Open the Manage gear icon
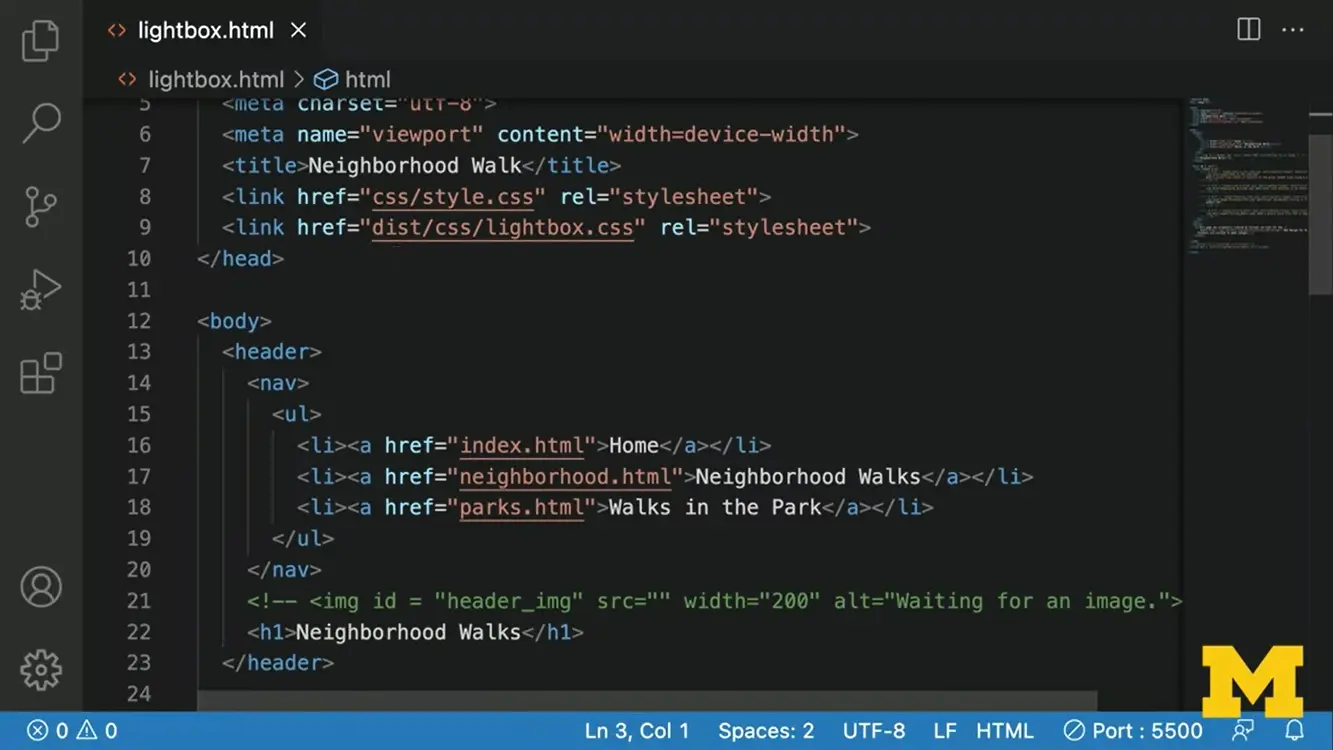Screen dimensions: 1333x750 point(41,670)
